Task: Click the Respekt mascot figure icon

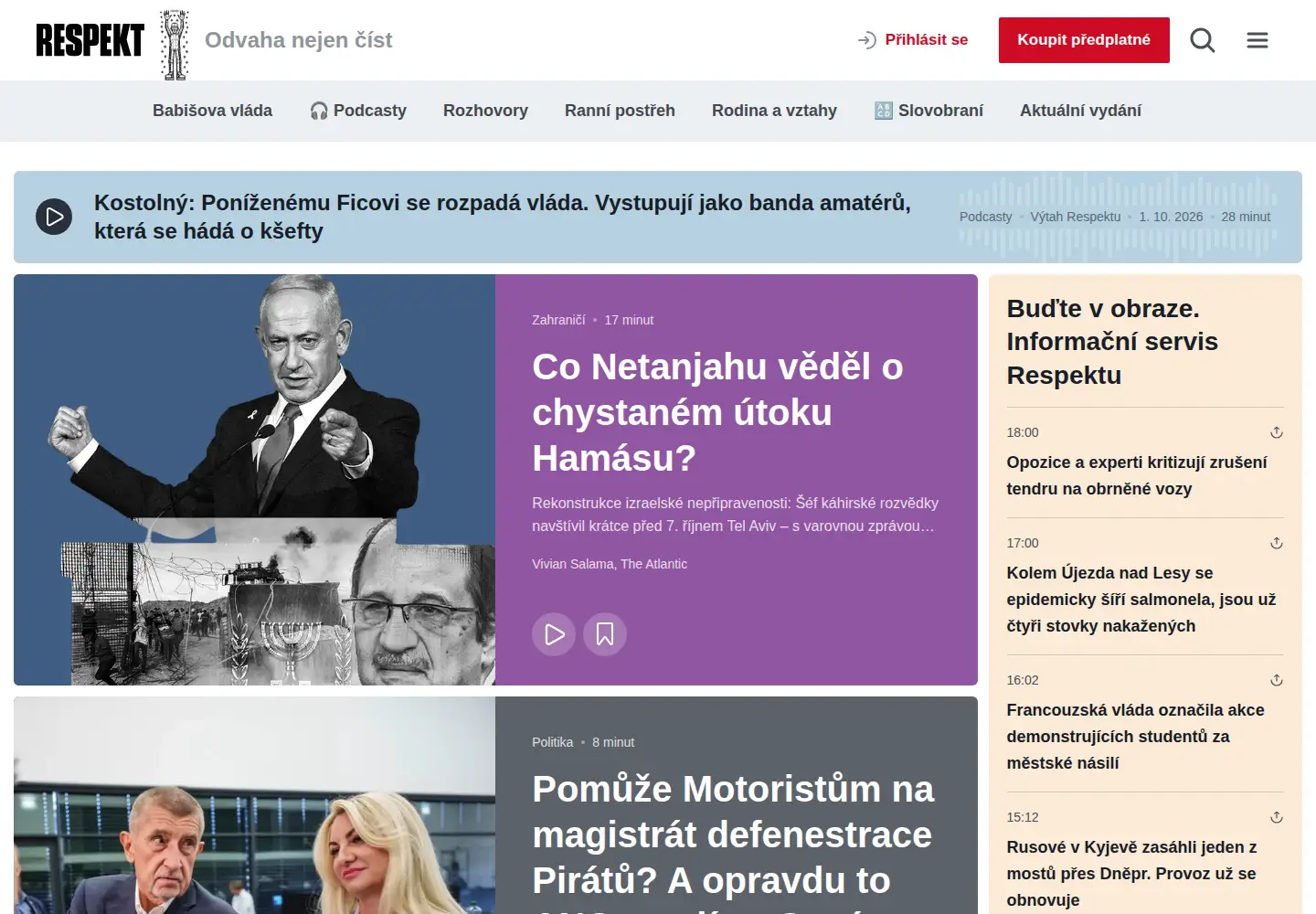Action: coord(175,45)
